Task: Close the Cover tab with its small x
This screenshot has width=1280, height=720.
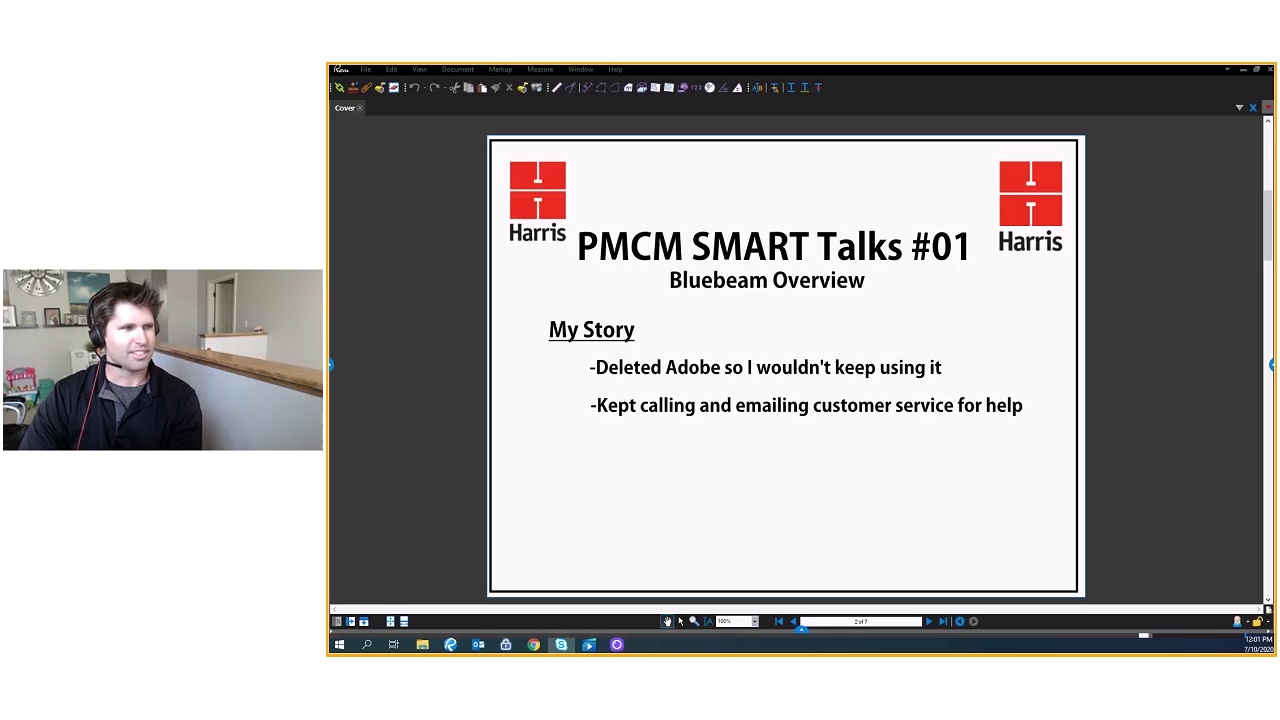Action: click(x=361, y=108)
